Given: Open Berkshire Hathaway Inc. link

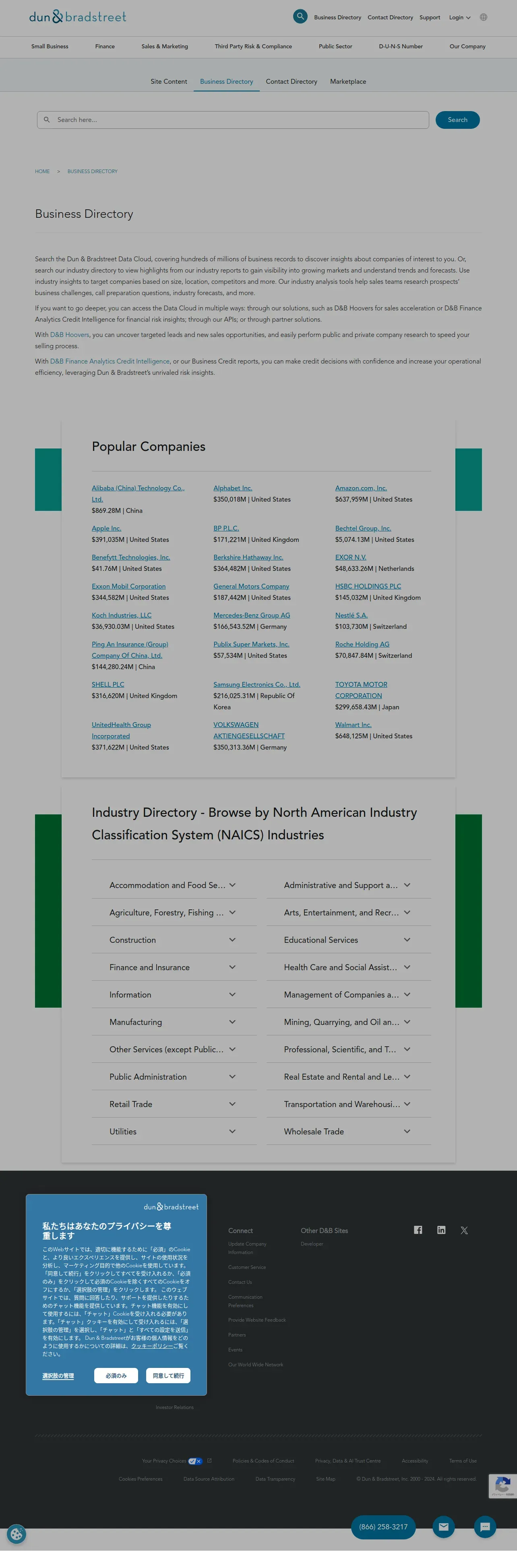Looking at the screenshot, I should [x=248, y=558].
